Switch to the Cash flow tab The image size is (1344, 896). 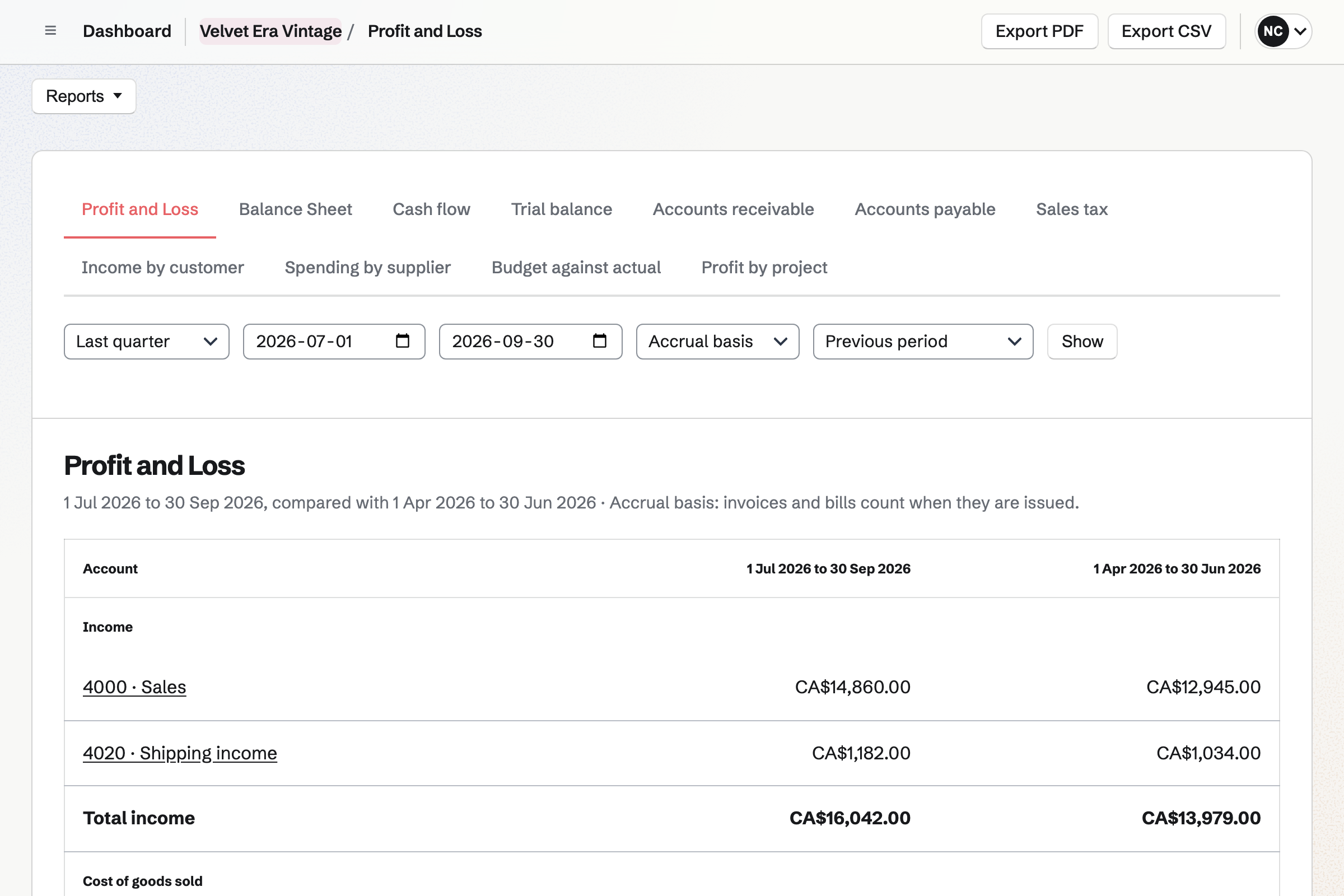(x=431, y=209)
